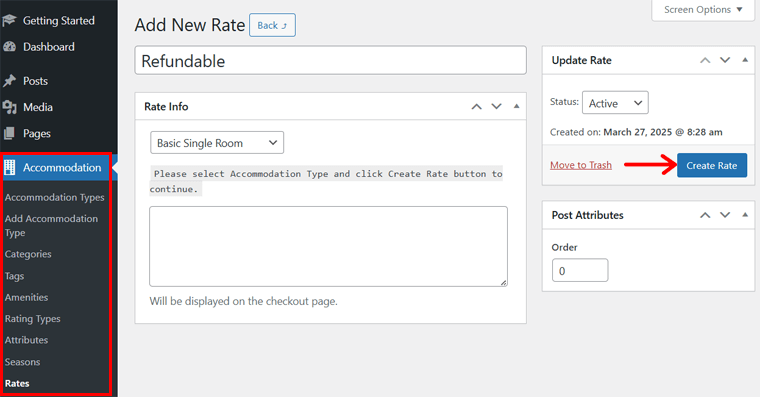
Task: Click the Created on date text
Action: coord(636,132)
